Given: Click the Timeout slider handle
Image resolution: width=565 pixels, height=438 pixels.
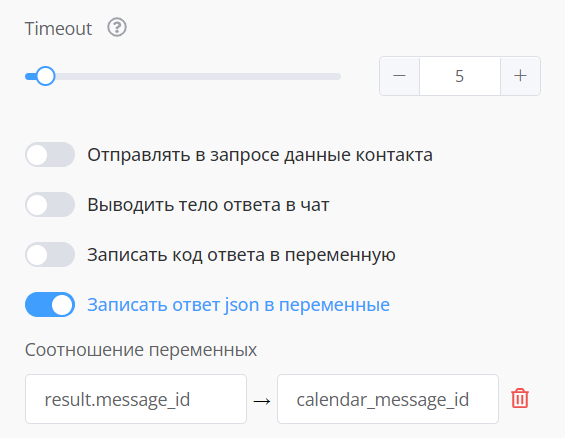Looking at the screenshot, I should click(45, 76).
